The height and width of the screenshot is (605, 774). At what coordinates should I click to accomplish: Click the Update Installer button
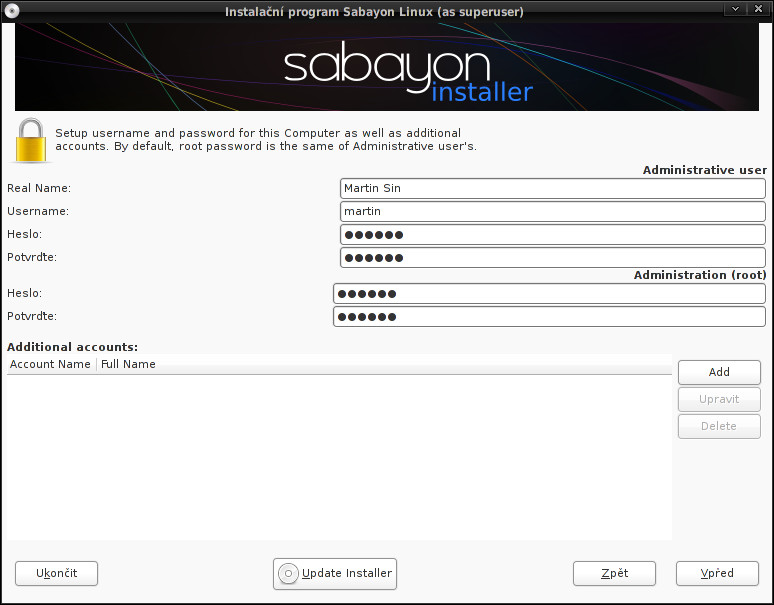point(335,573)
